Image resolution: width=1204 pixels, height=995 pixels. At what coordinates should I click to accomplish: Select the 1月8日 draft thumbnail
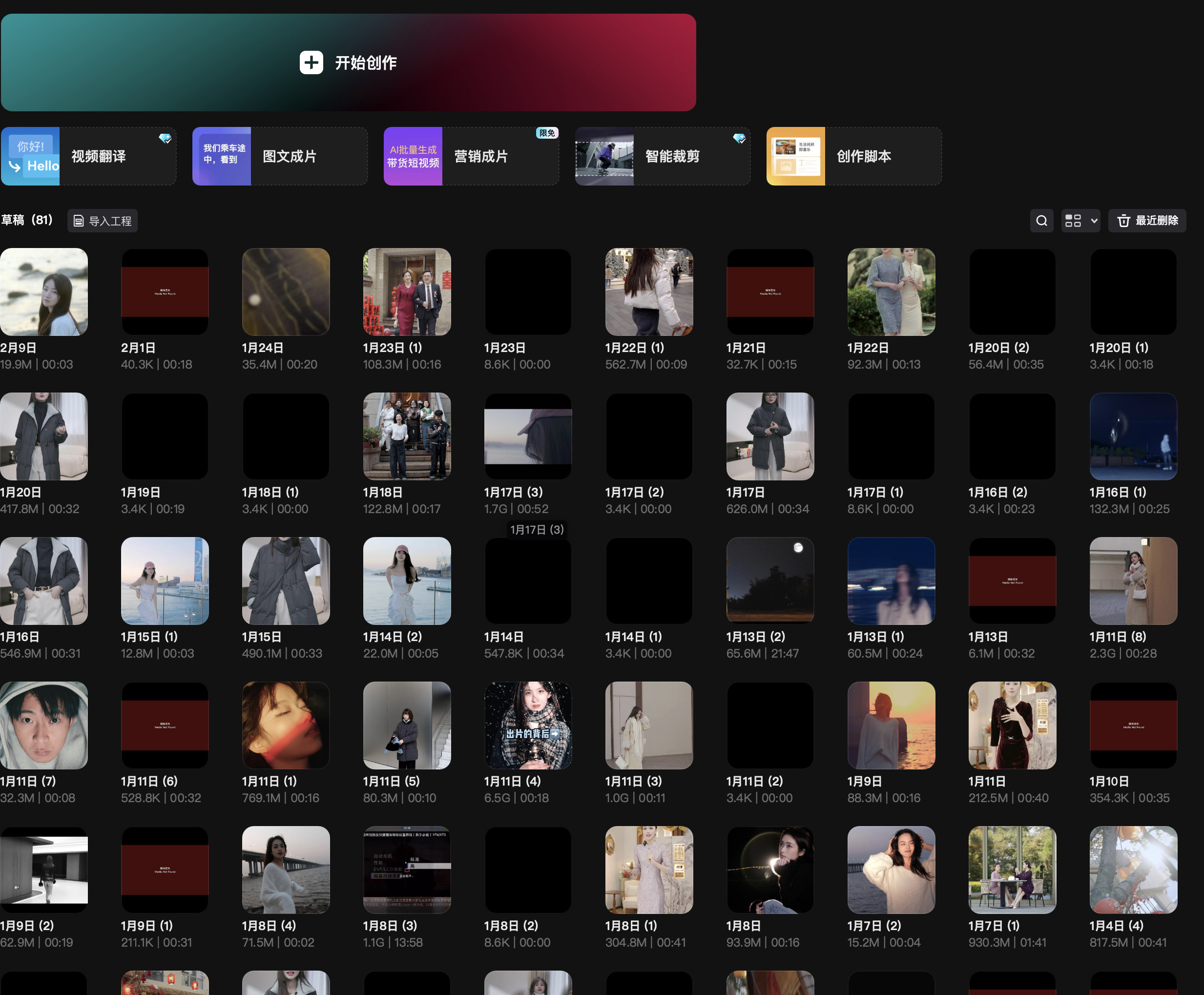click(770, 870)
